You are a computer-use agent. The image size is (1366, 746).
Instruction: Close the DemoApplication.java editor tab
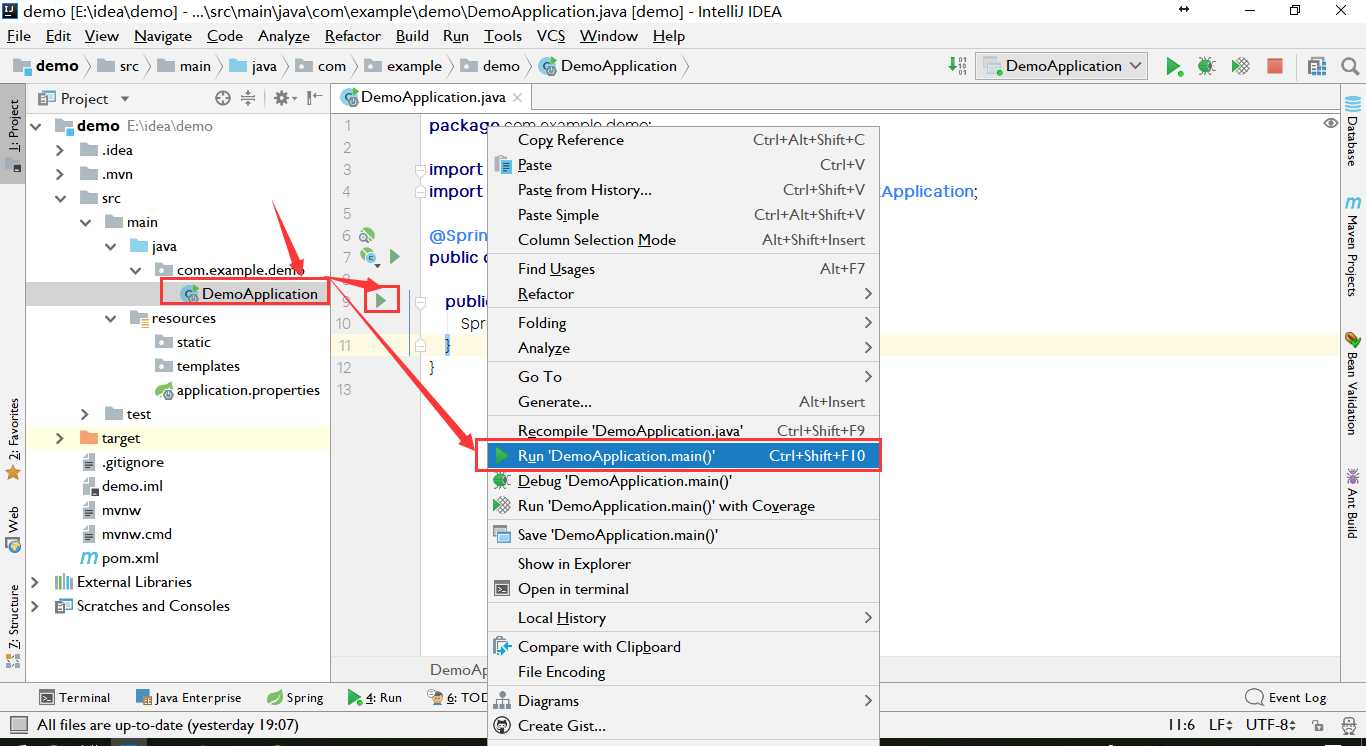(517, 97)
